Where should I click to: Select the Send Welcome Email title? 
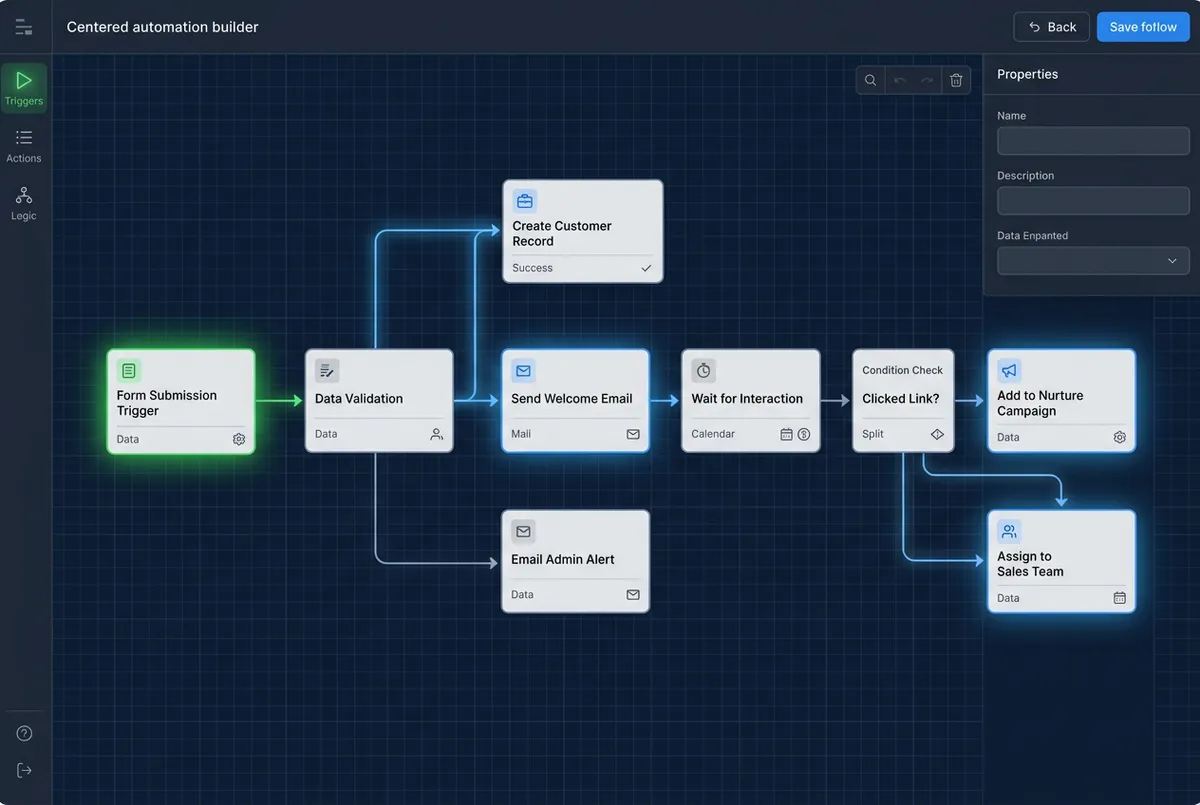572,398
